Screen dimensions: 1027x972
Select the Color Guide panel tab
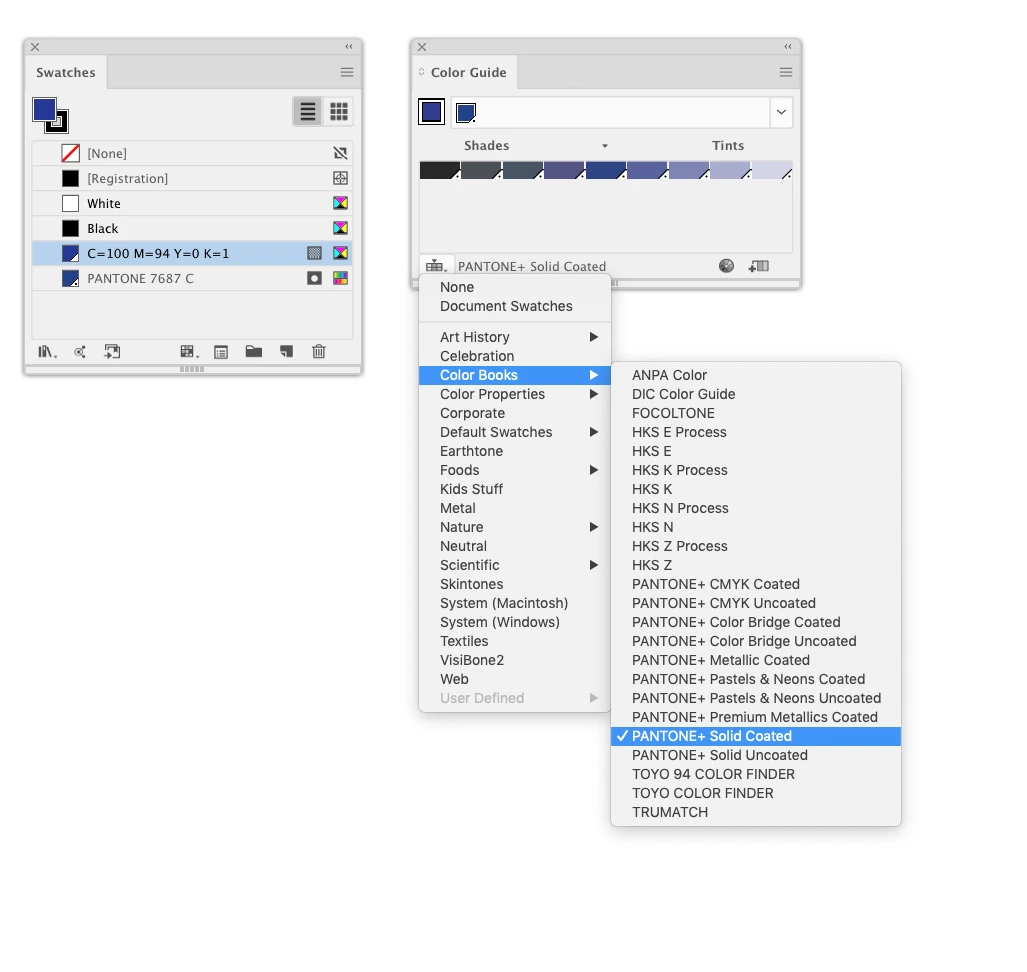[x=465, y=72]
